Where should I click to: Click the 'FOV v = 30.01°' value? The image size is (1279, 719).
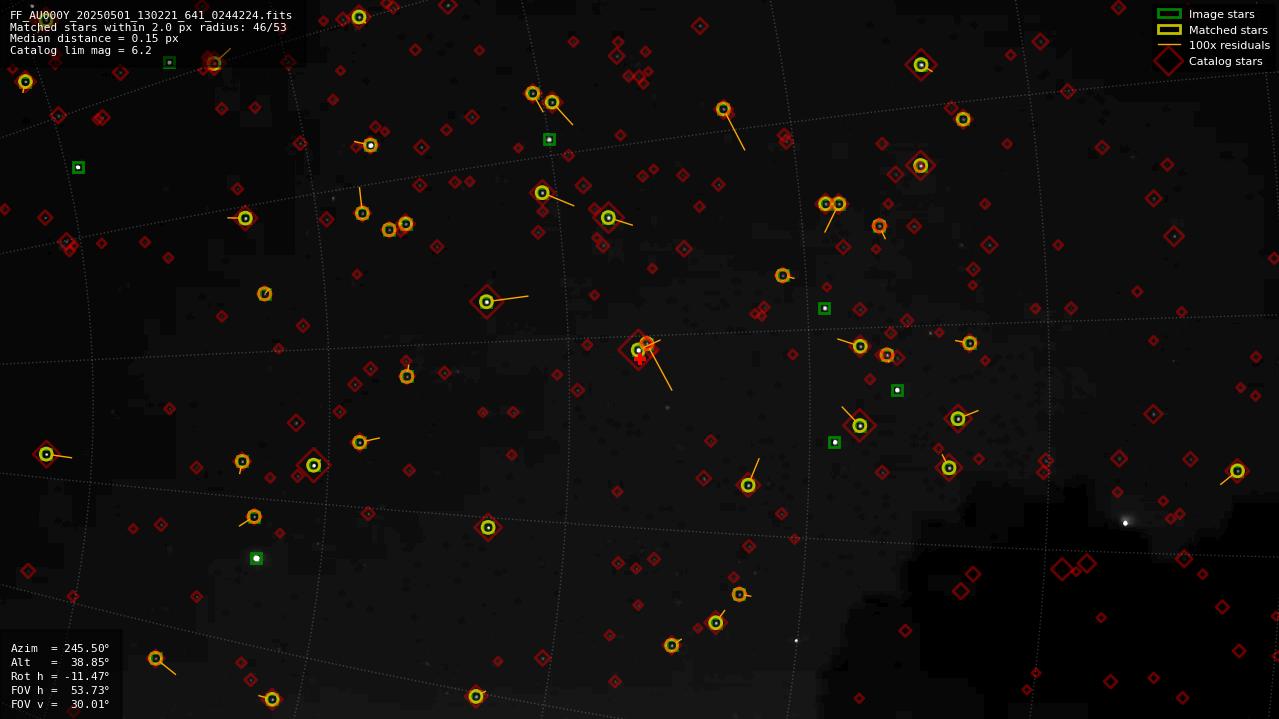(x=60, y=704)
